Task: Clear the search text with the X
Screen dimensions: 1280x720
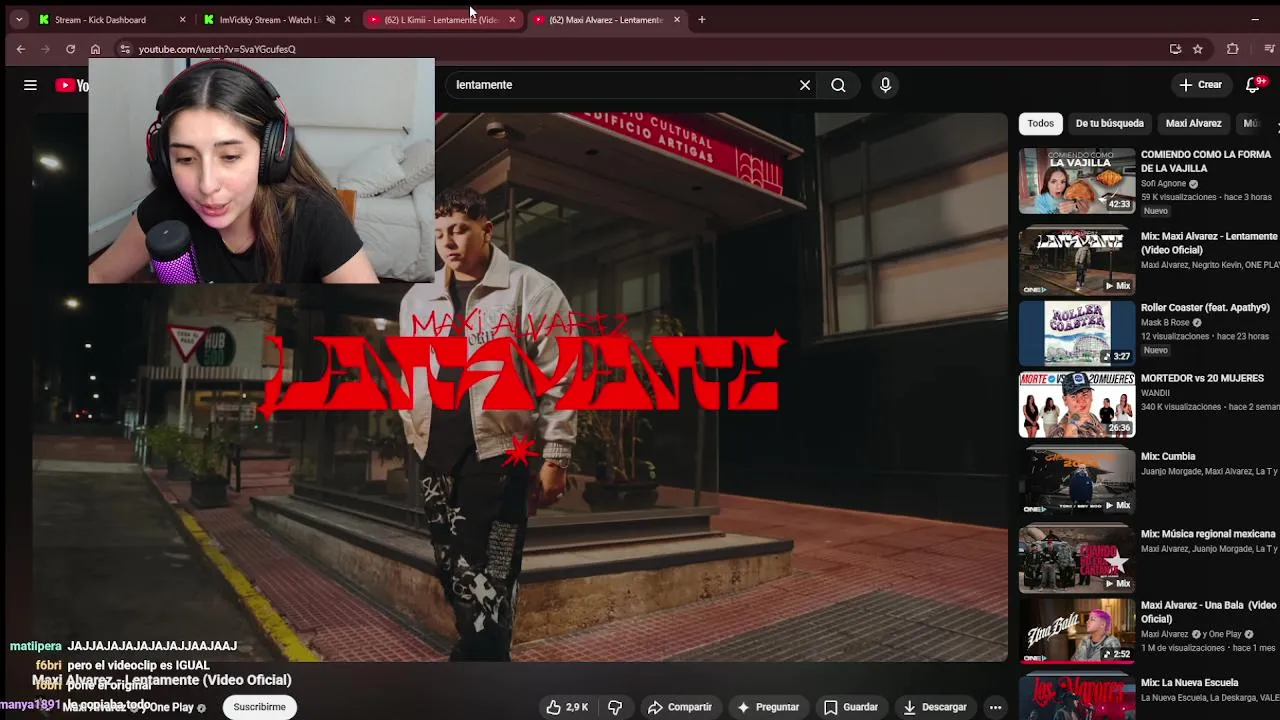Action: click(x=805, y=85)
